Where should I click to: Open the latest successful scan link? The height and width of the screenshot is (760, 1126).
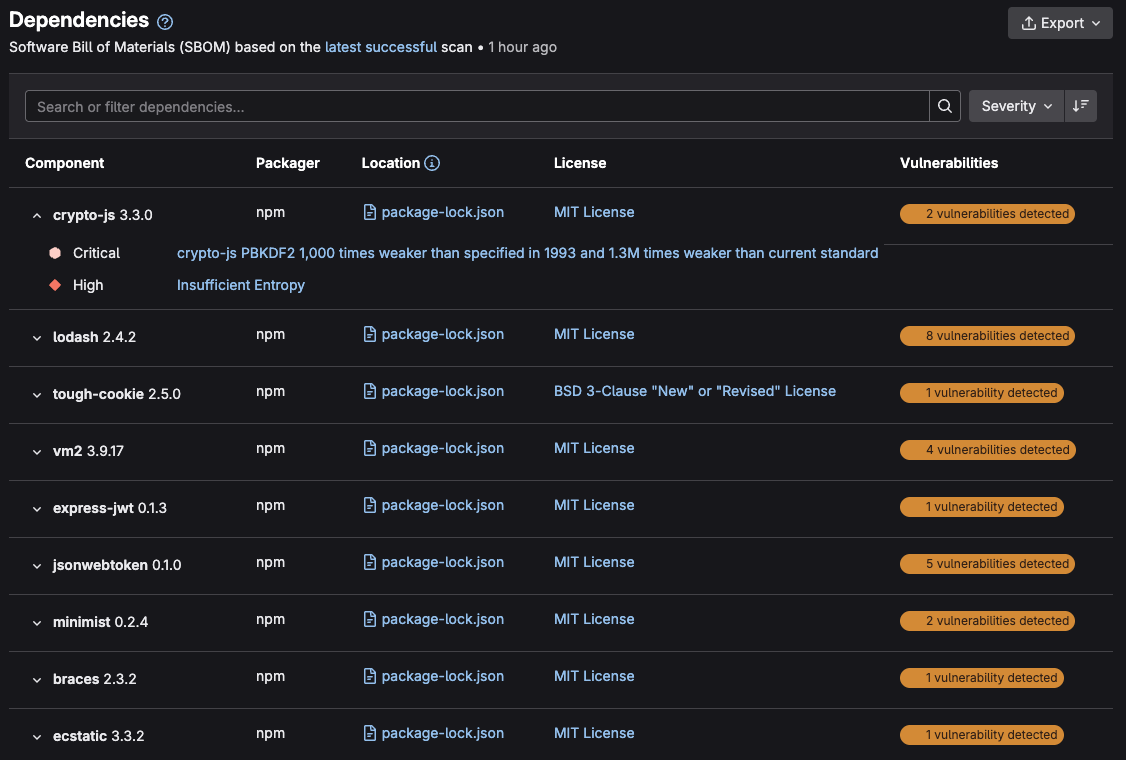coord(380,47)
